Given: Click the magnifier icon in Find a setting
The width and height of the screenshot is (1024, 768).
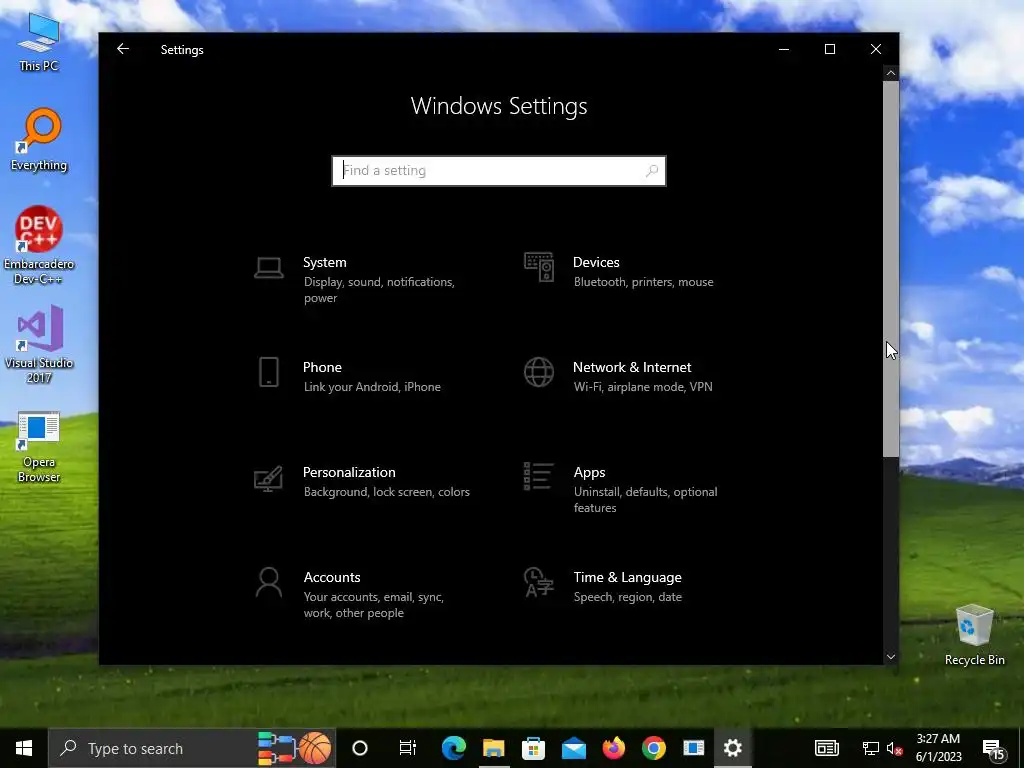Looking at the screenshot, I should (651, 171).
